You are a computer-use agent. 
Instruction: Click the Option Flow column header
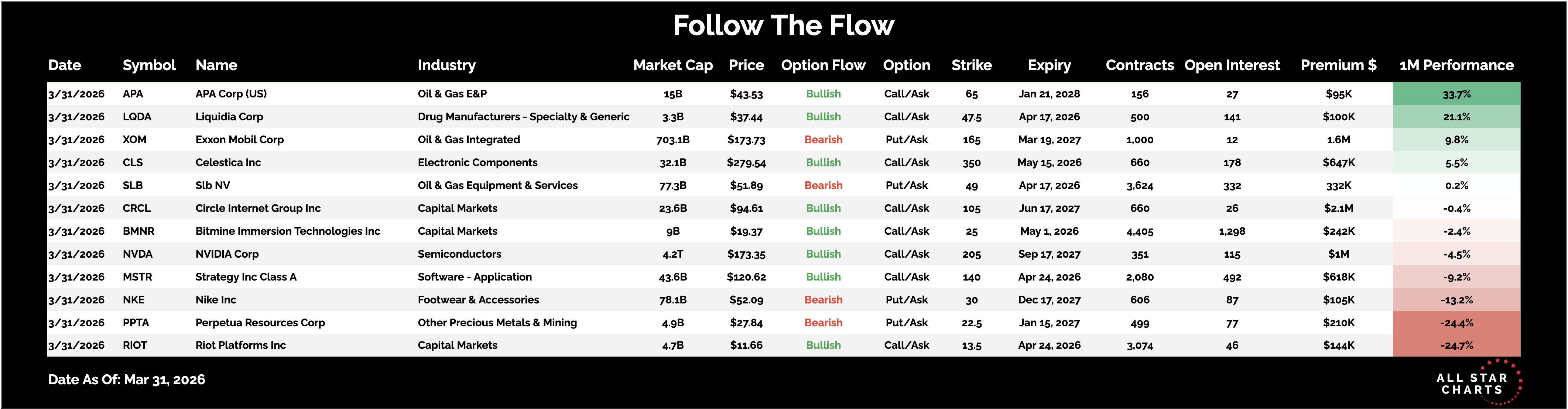pyautogui.click(x=823, y=65)
